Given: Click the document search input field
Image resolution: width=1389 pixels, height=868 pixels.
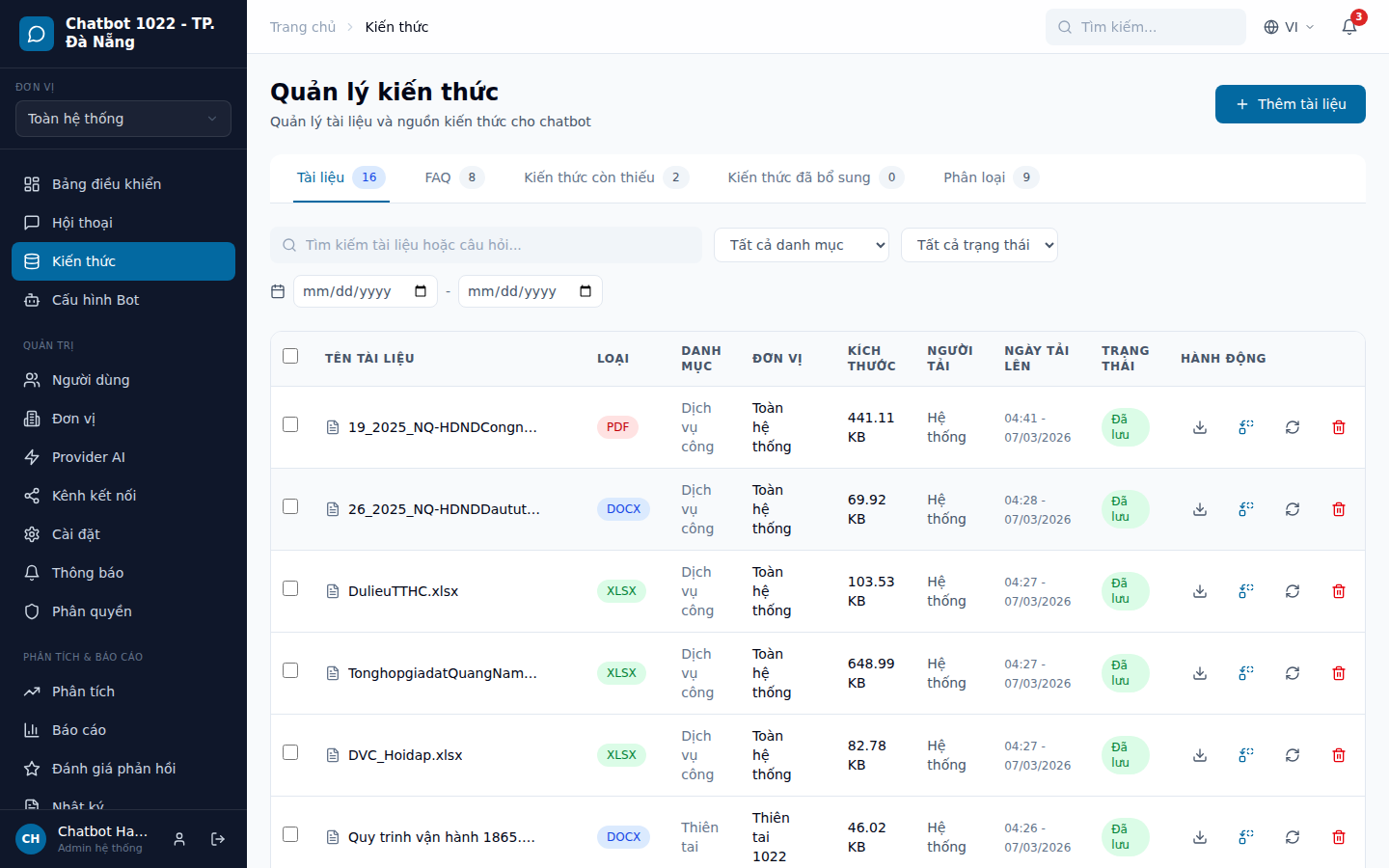Looking at the screenshot, I should (x=486, y=245).
